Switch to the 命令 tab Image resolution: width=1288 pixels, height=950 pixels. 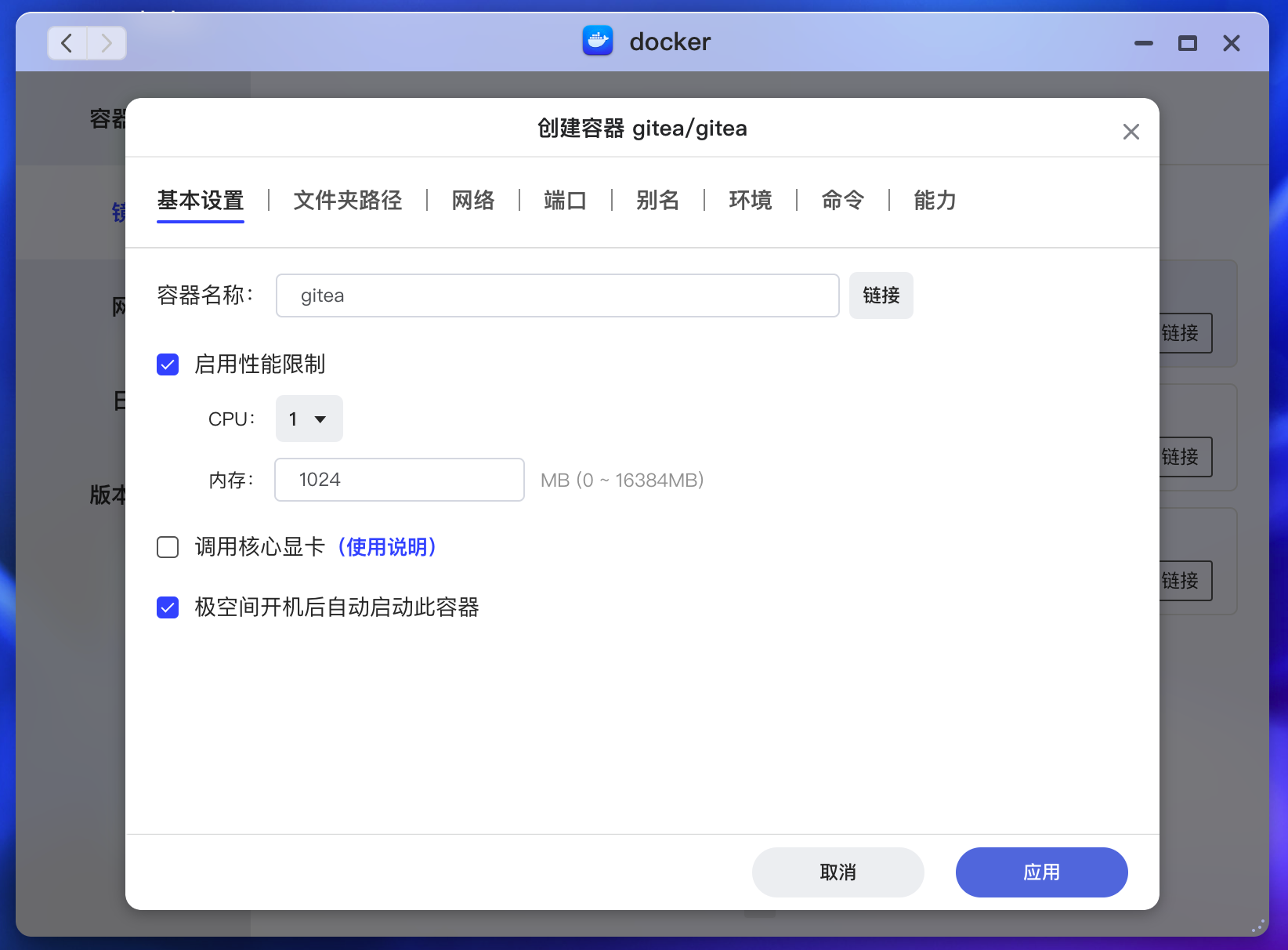pyautogui.click(x=843, y=201)
